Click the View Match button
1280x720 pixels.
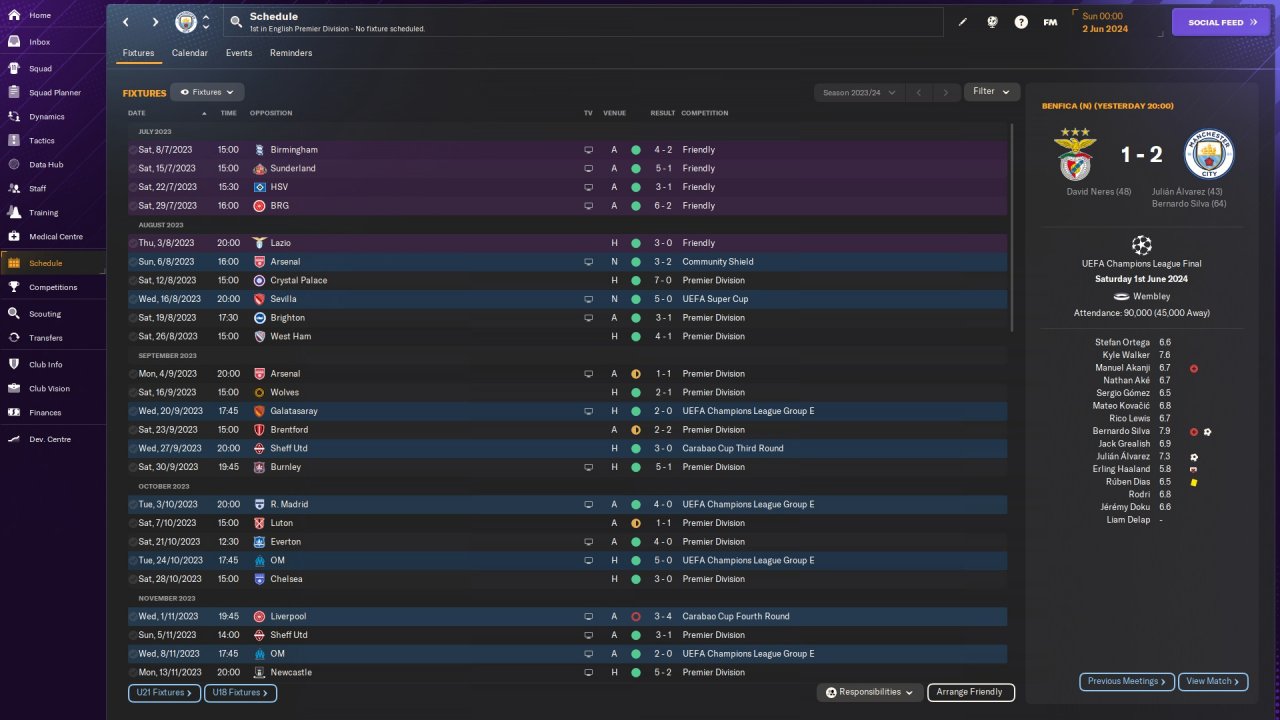[1212, 681]
